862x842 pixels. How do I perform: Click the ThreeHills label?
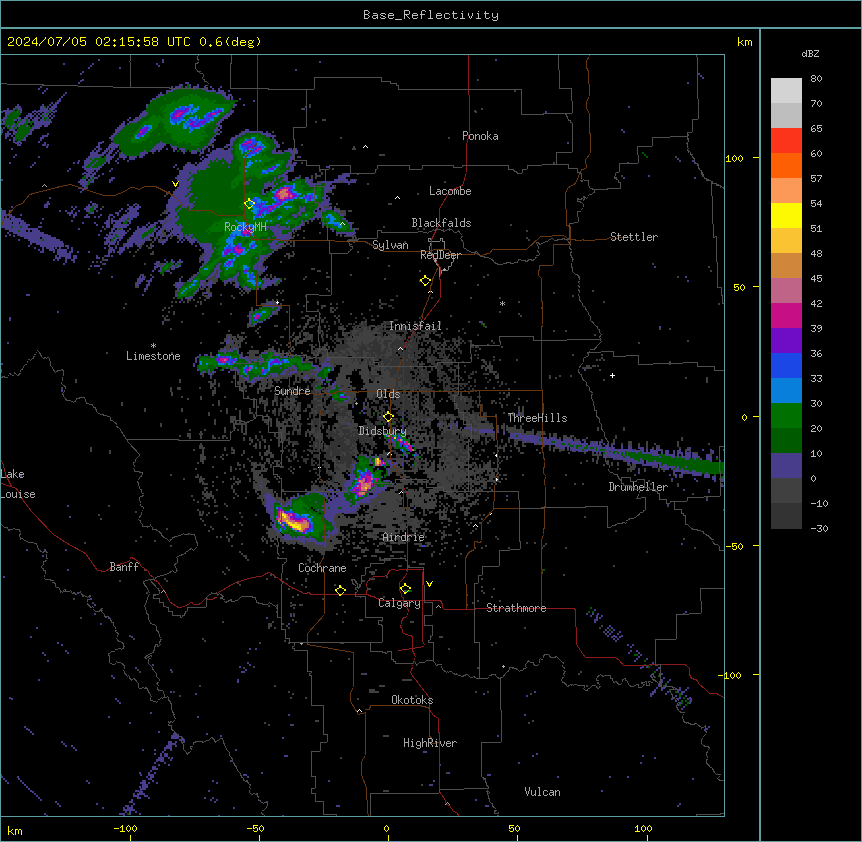pos(537,418)
